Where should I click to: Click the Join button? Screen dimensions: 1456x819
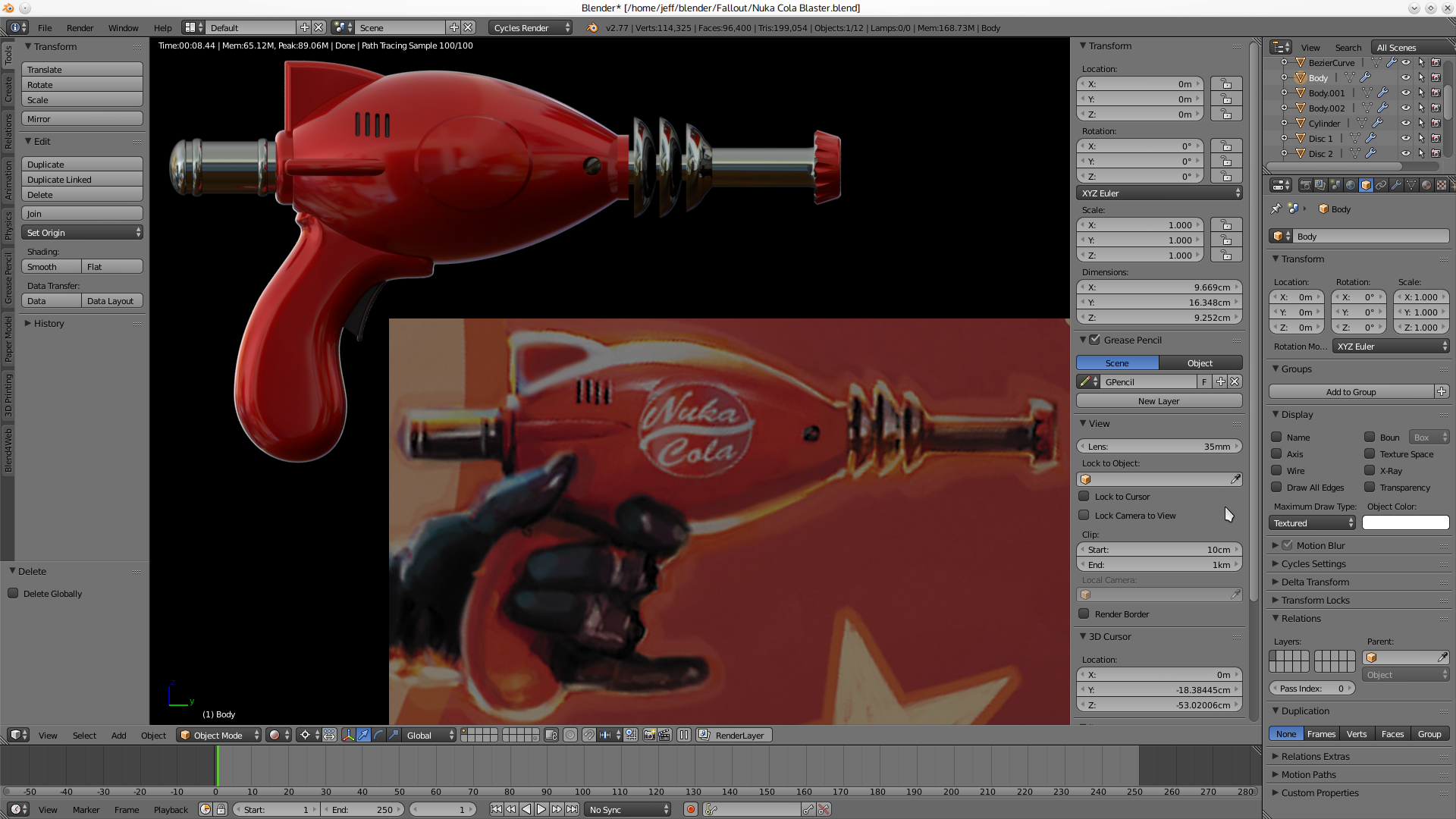82,213
